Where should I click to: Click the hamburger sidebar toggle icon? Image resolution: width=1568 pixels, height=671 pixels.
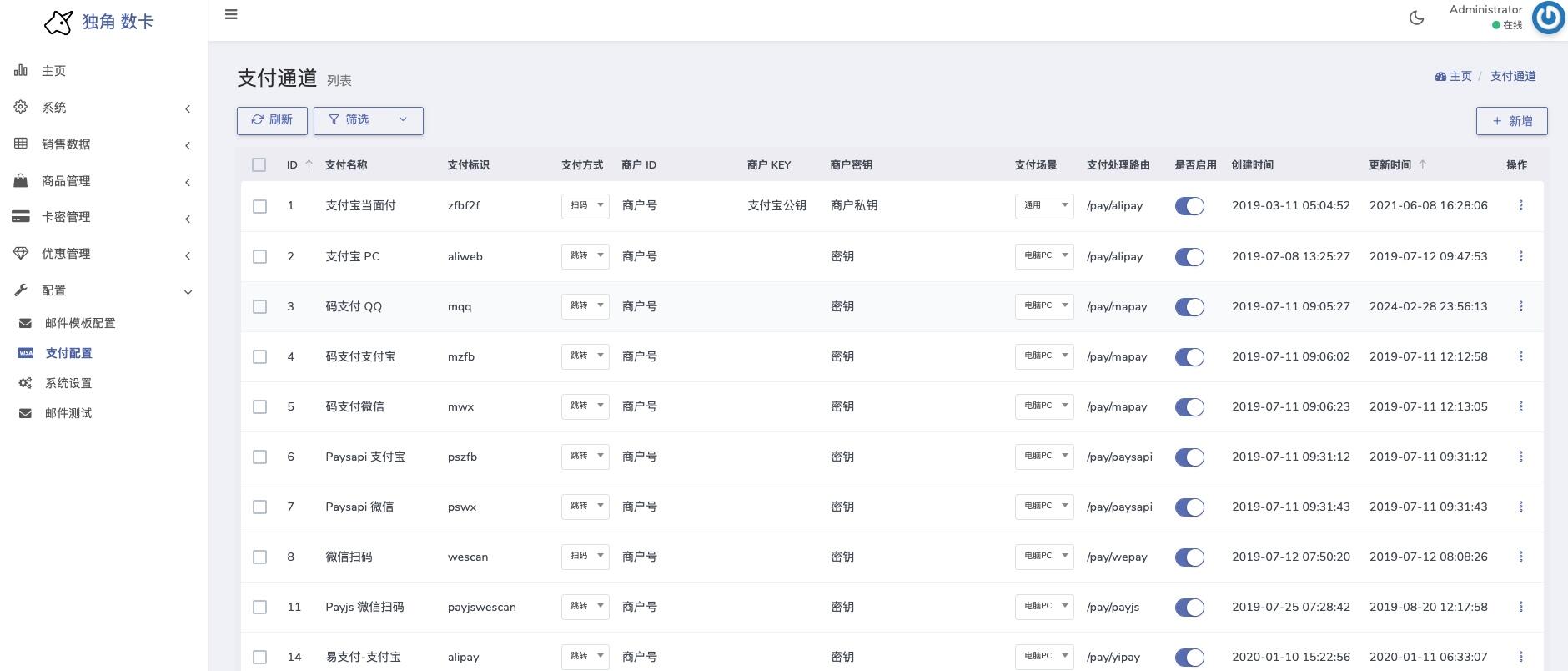231,14
